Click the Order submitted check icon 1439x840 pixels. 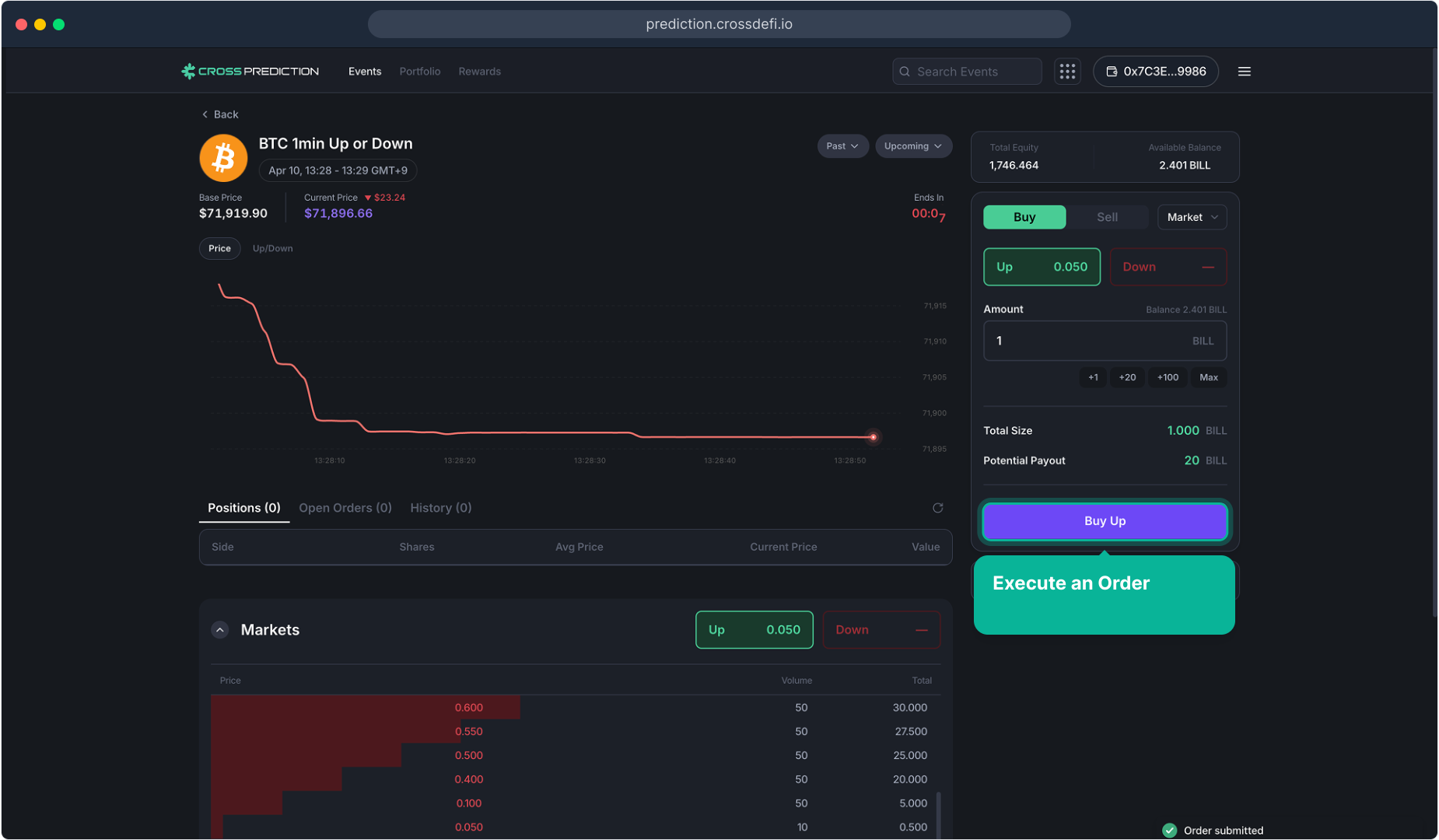click(x=1169, y=831)
